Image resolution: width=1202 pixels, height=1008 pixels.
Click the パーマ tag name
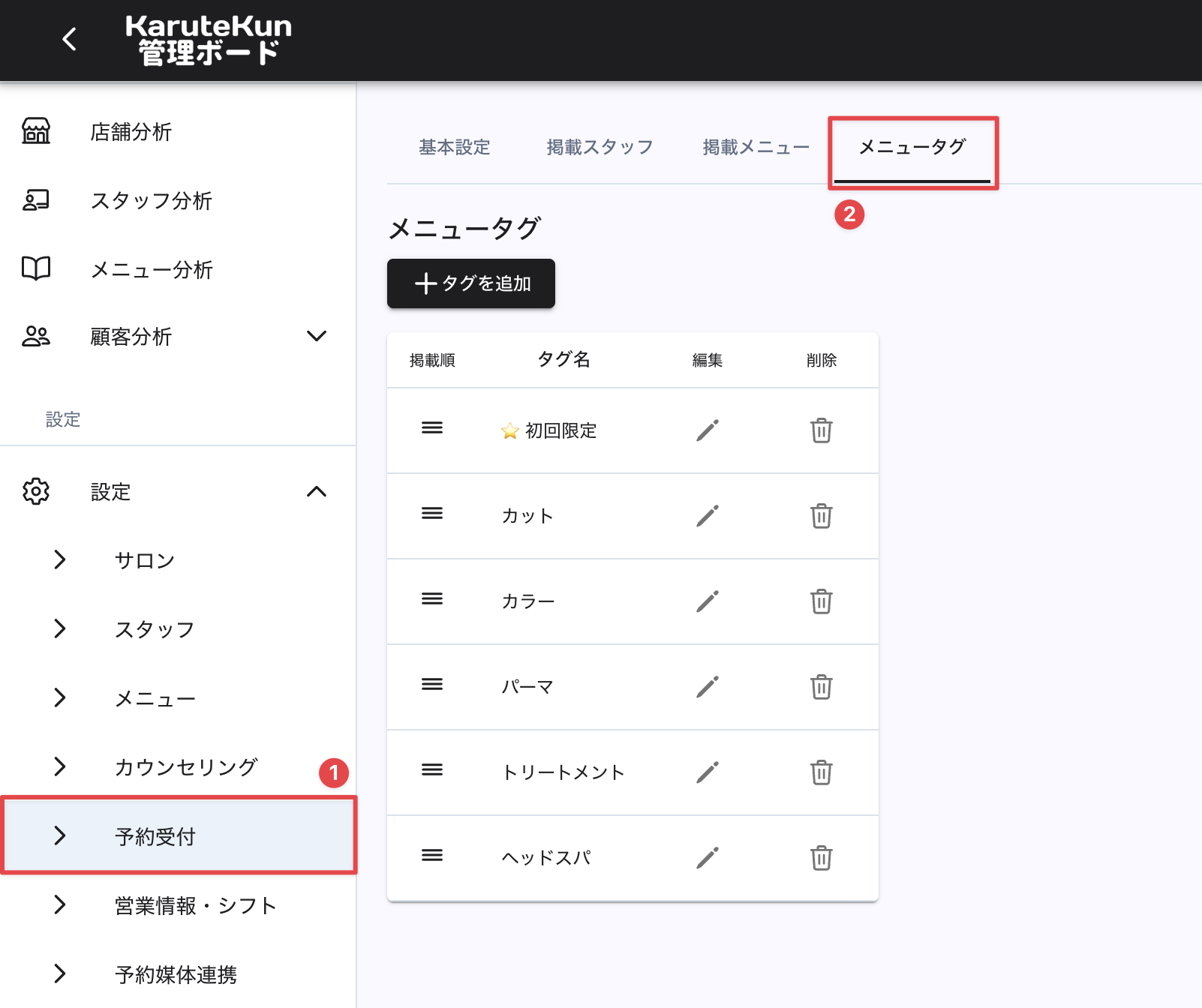tap(527, 687)
